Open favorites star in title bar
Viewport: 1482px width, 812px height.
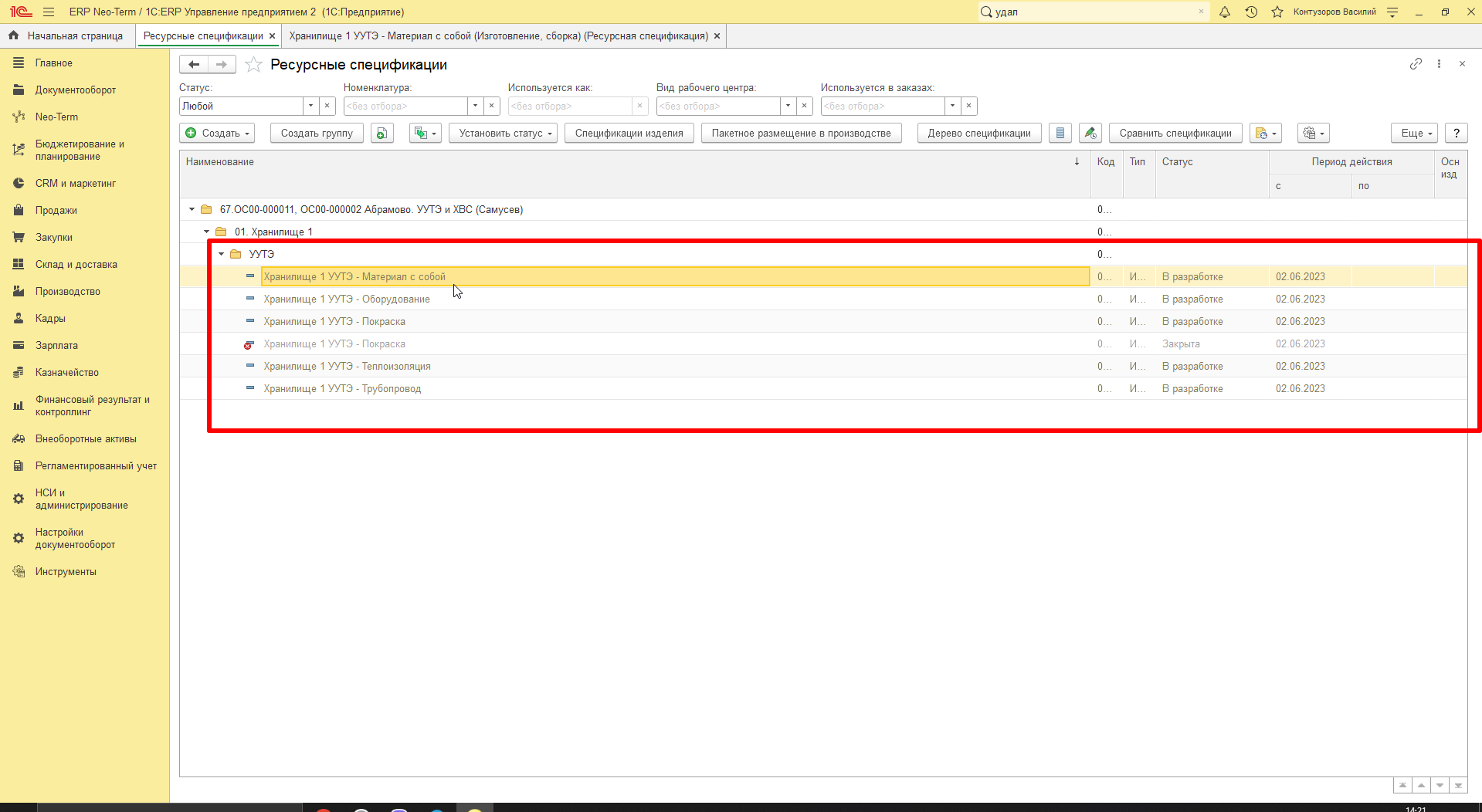coord(1277,12)
